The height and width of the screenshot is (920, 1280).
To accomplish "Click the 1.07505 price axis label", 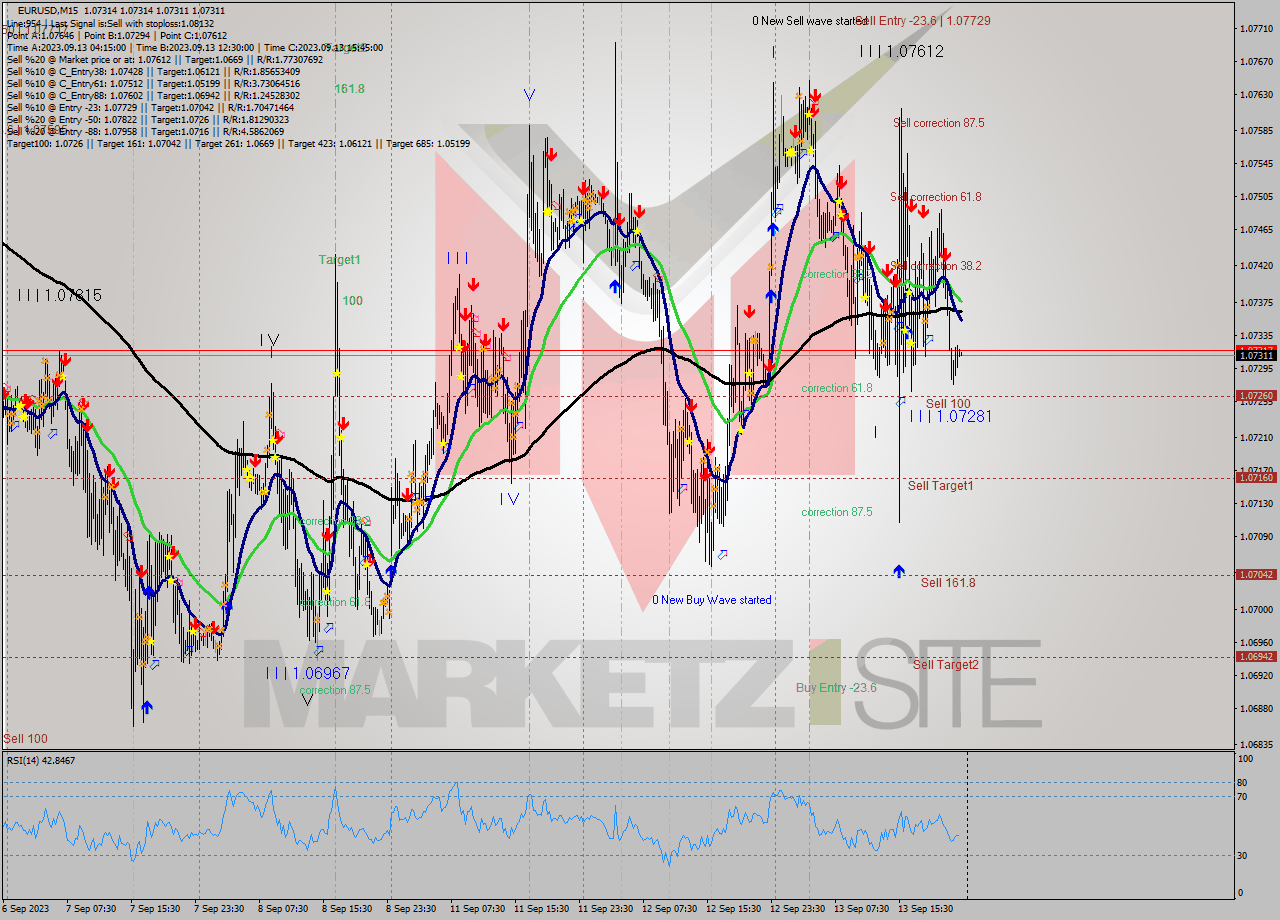I will pyautogui.click(x=1256, y=197).
